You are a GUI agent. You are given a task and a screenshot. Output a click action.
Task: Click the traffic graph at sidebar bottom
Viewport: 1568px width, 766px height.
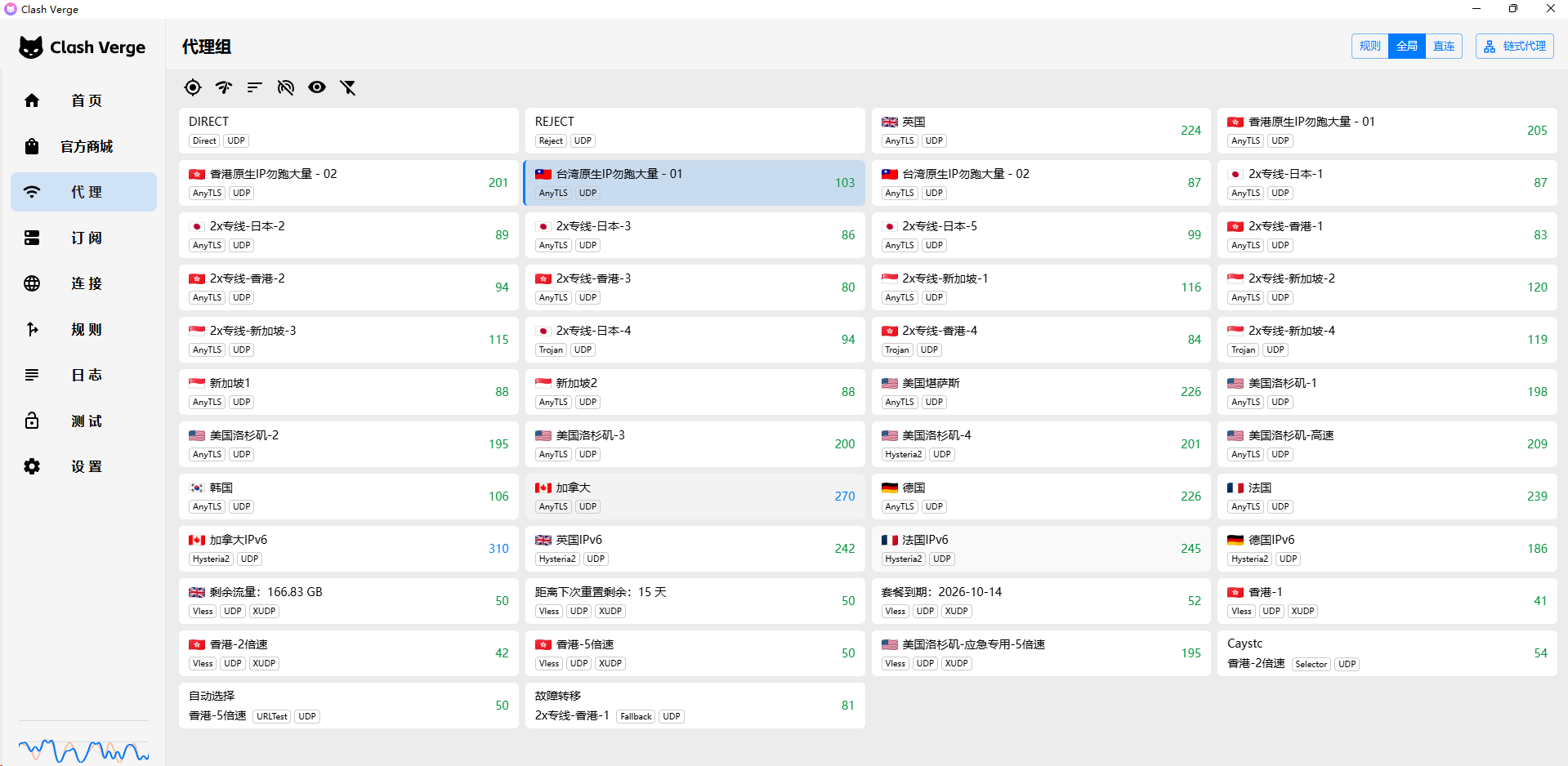pyautogui.click(x=83, y=750)
